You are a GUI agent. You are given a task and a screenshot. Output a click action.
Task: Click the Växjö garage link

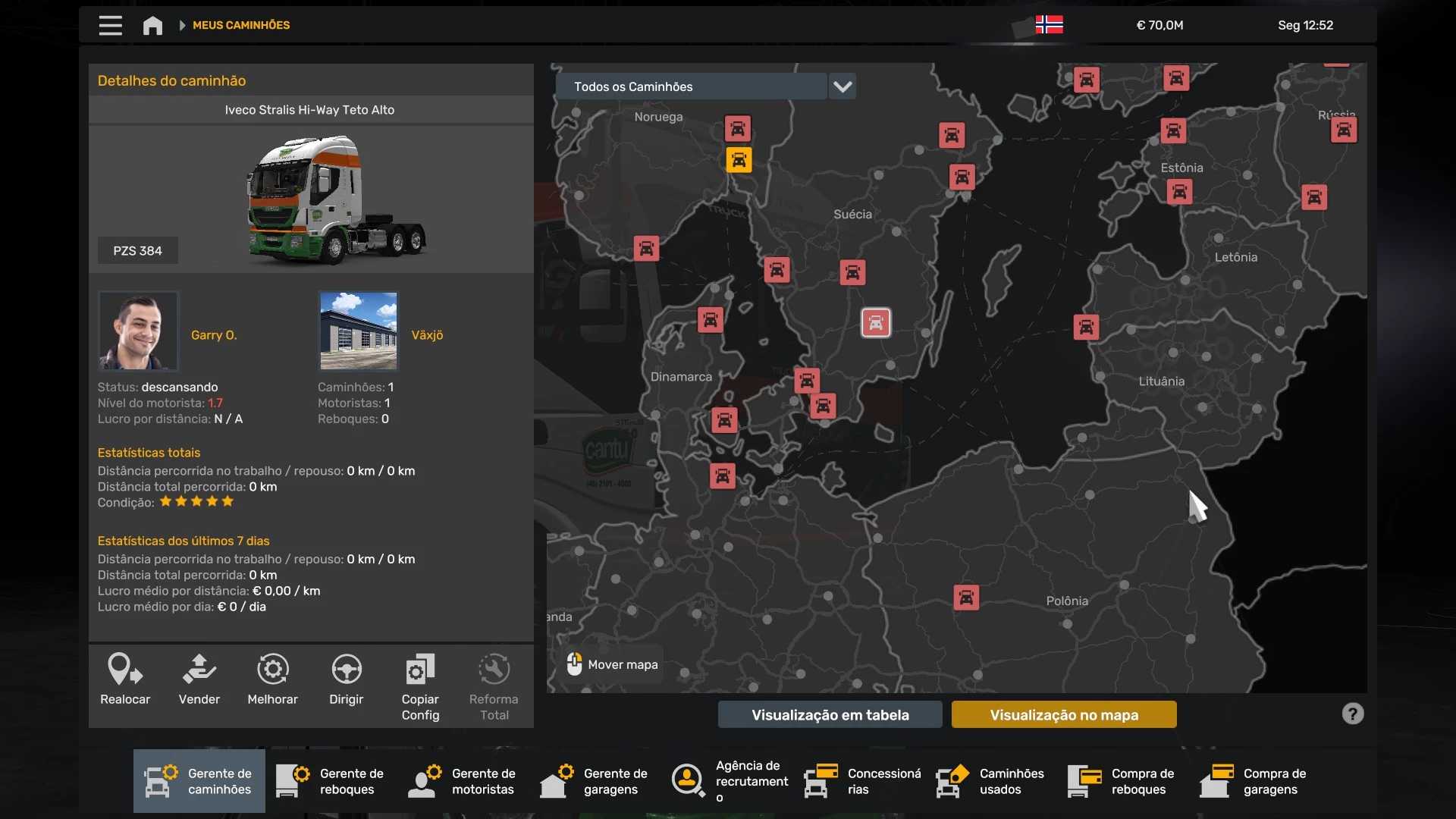427,334
